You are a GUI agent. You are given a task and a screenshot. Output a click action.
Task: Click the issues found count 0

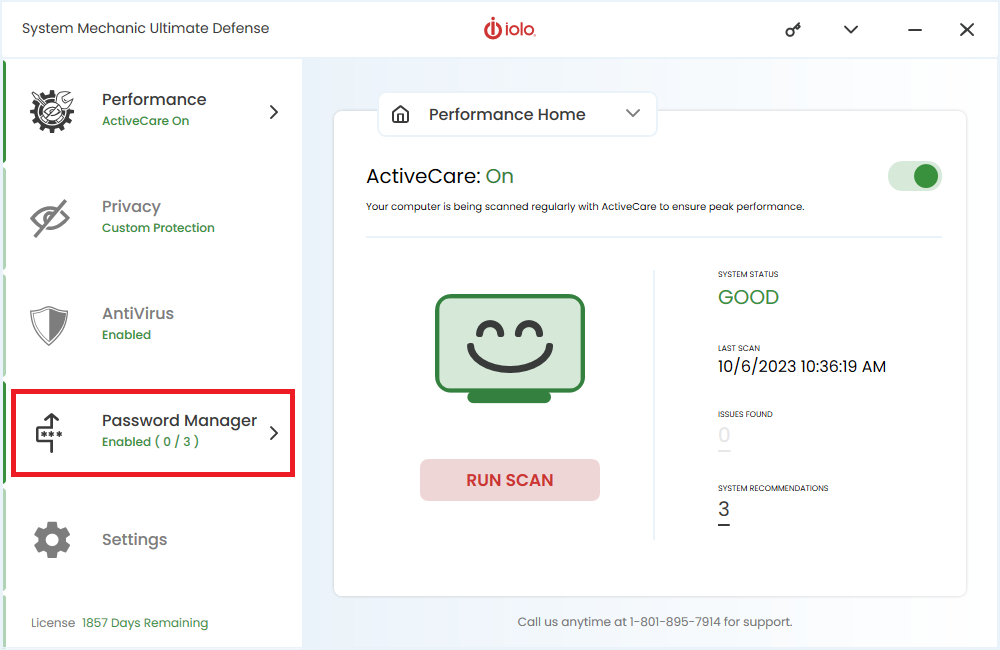point(724,436)
